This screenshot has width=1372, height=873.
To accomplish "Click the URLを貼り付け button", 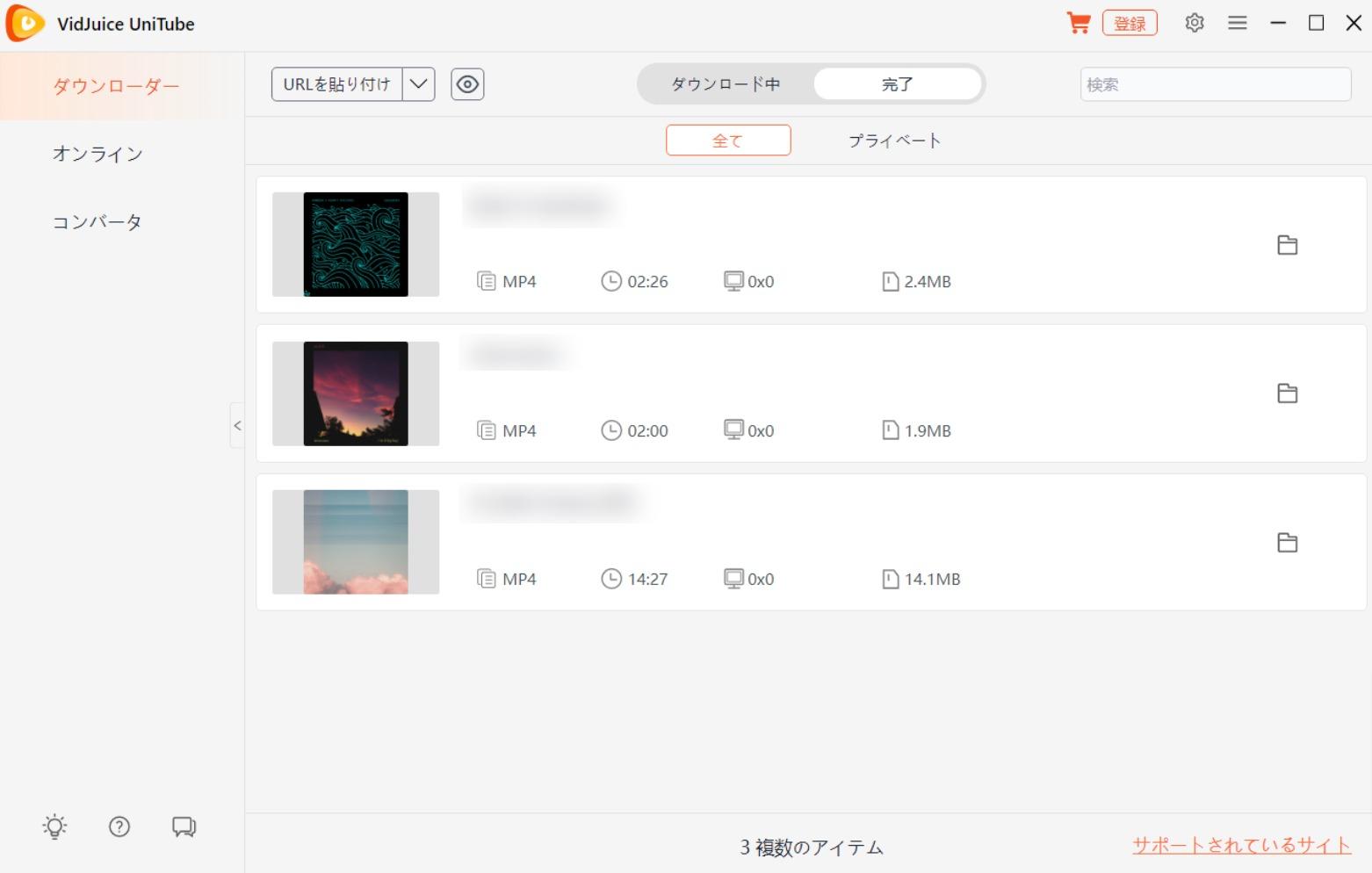I will tap(337, 84).
